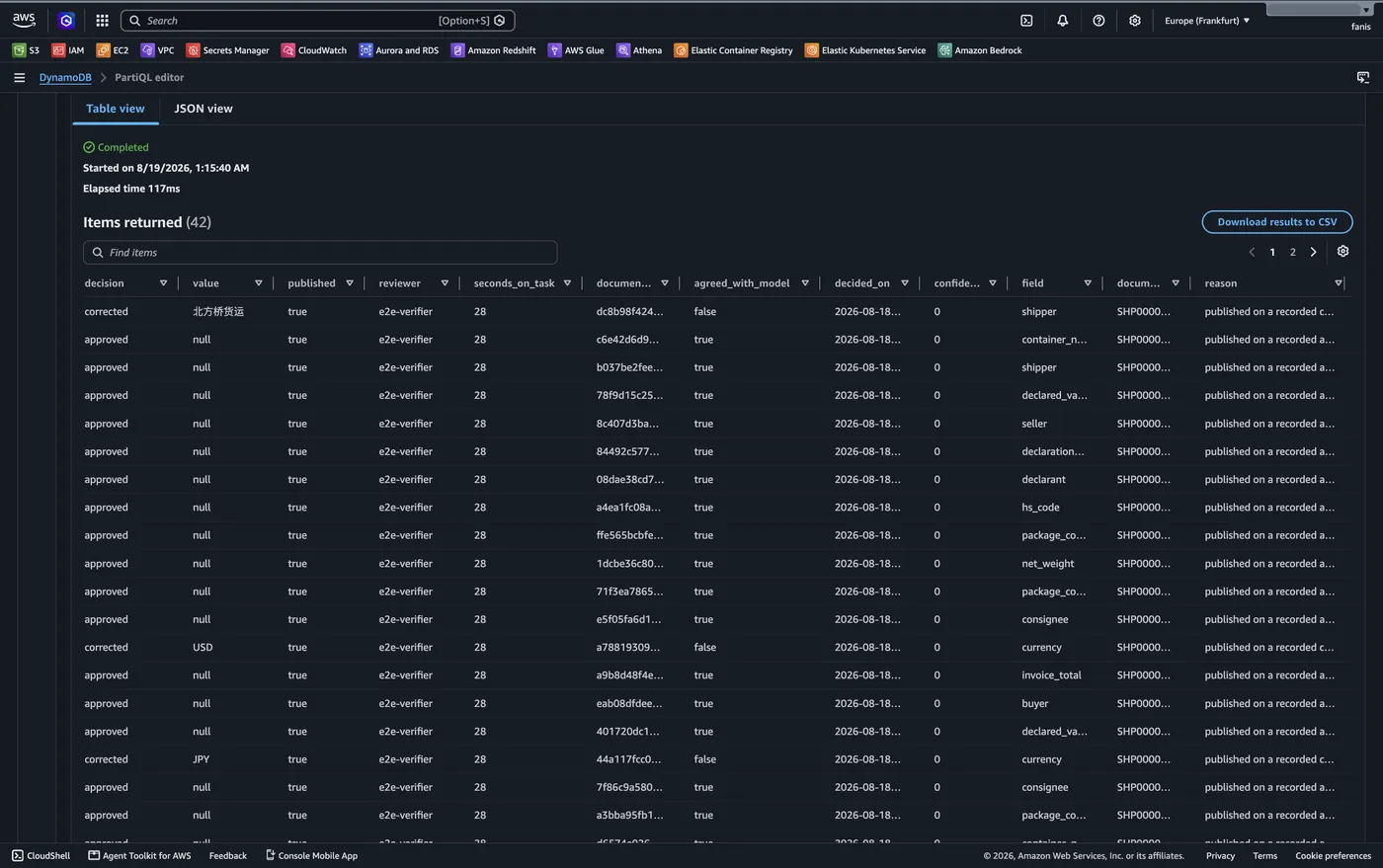
Task: Sort by the decided_on column
Action: (x=904, y=283)
